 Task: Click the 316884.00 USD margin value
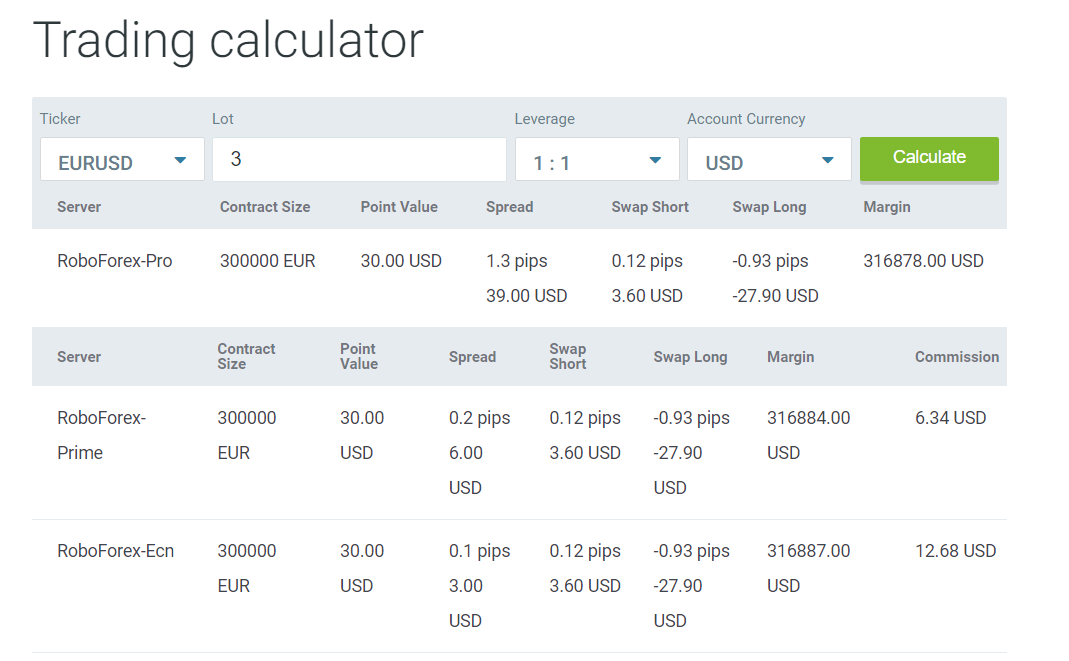809,435
